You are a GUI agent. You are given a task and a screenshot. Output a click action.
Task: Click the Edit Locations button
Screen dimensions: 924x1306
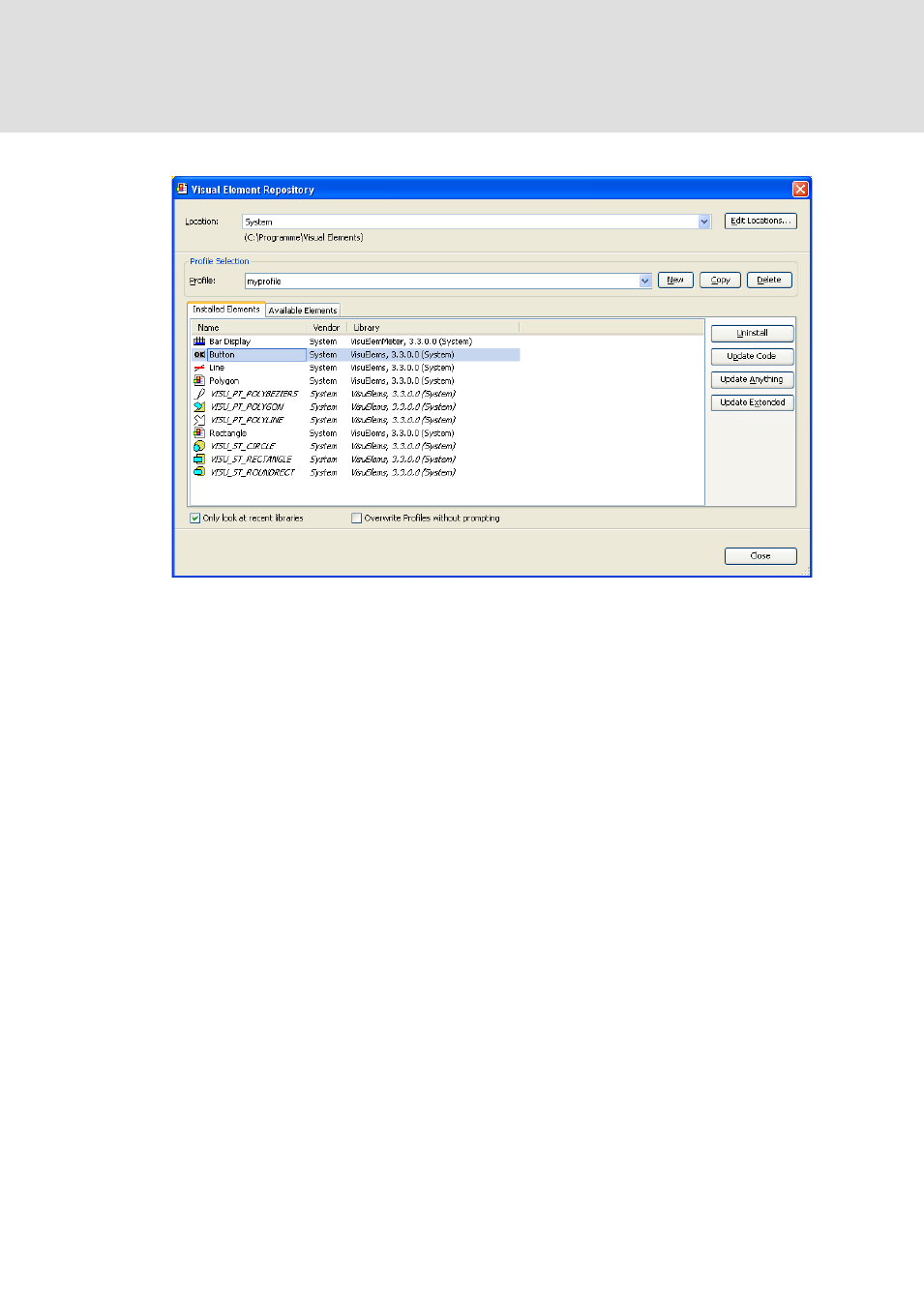point(760,221)
